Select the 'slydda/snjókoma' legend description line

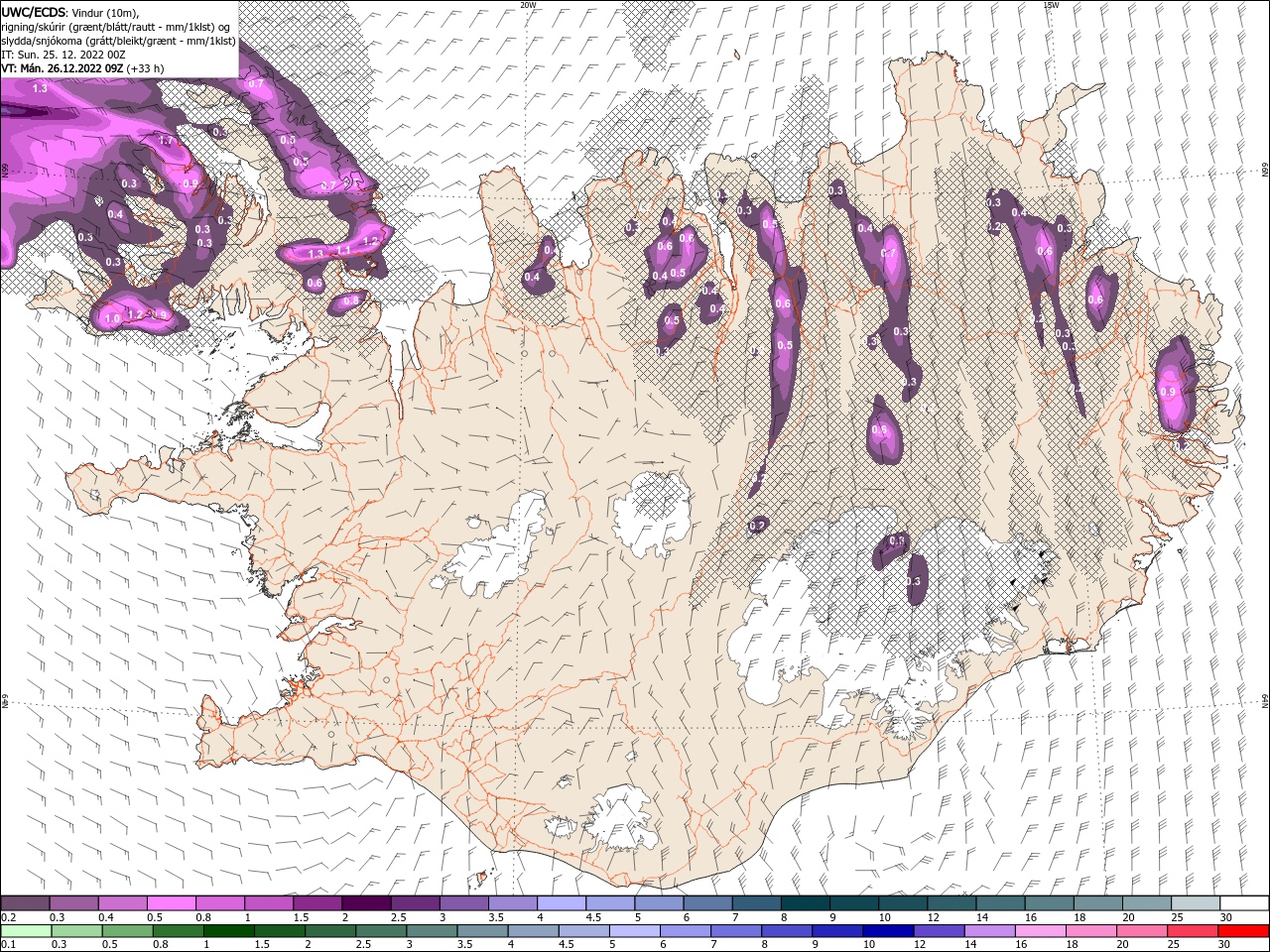(x=119, y=41)
